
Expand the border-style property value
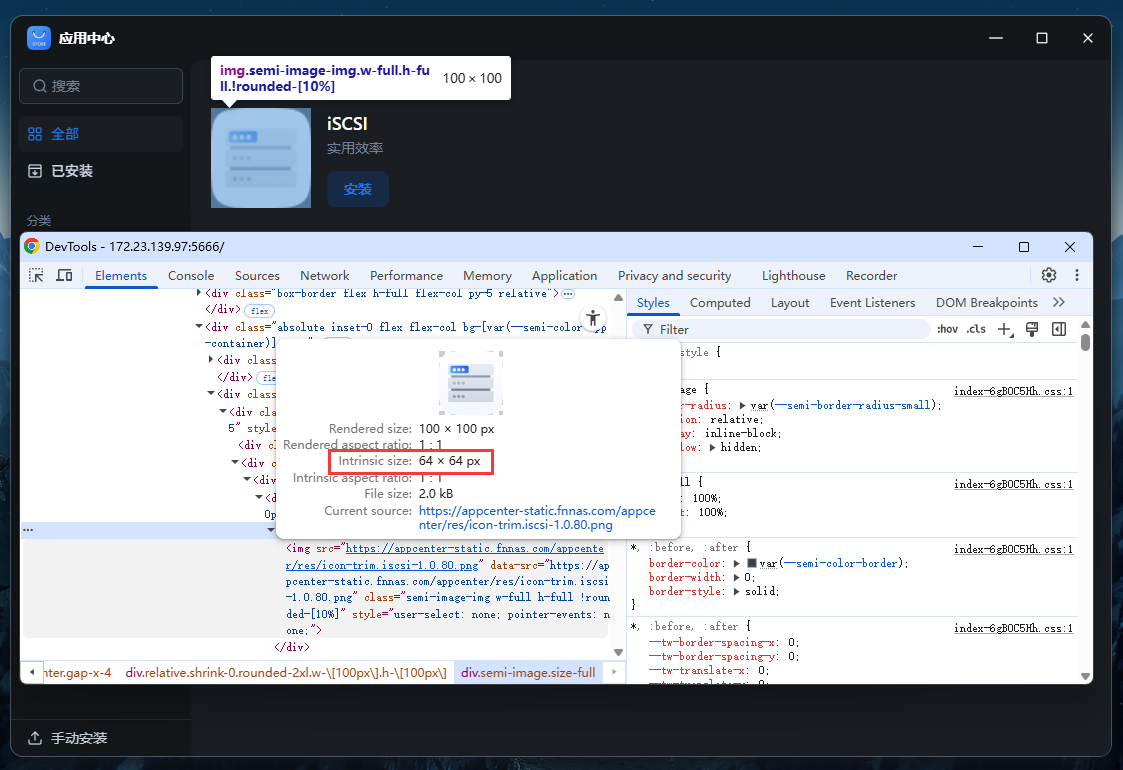736,592
